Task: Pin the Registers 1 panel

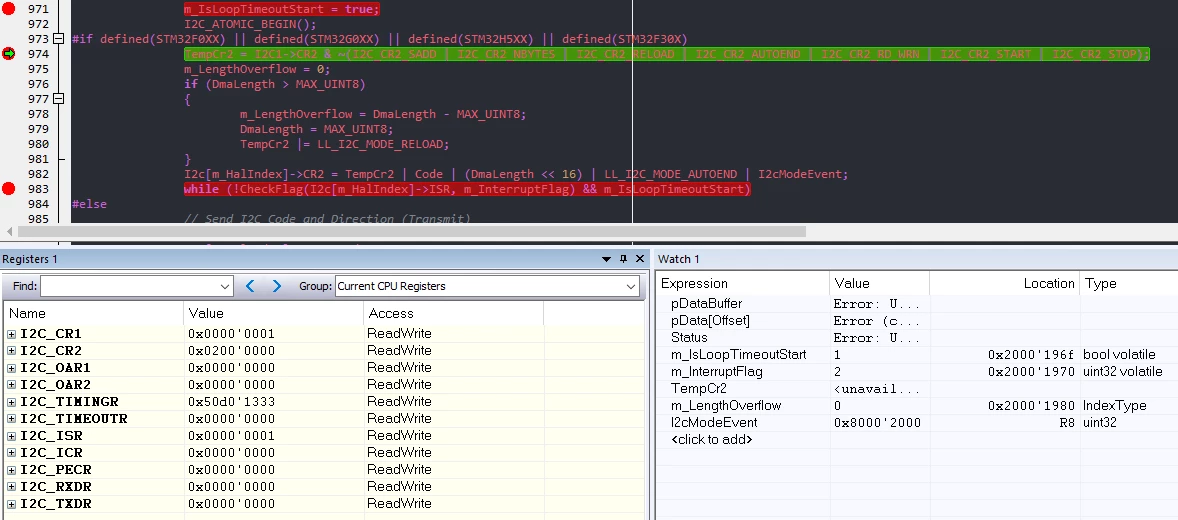Action: coord(623,259)
